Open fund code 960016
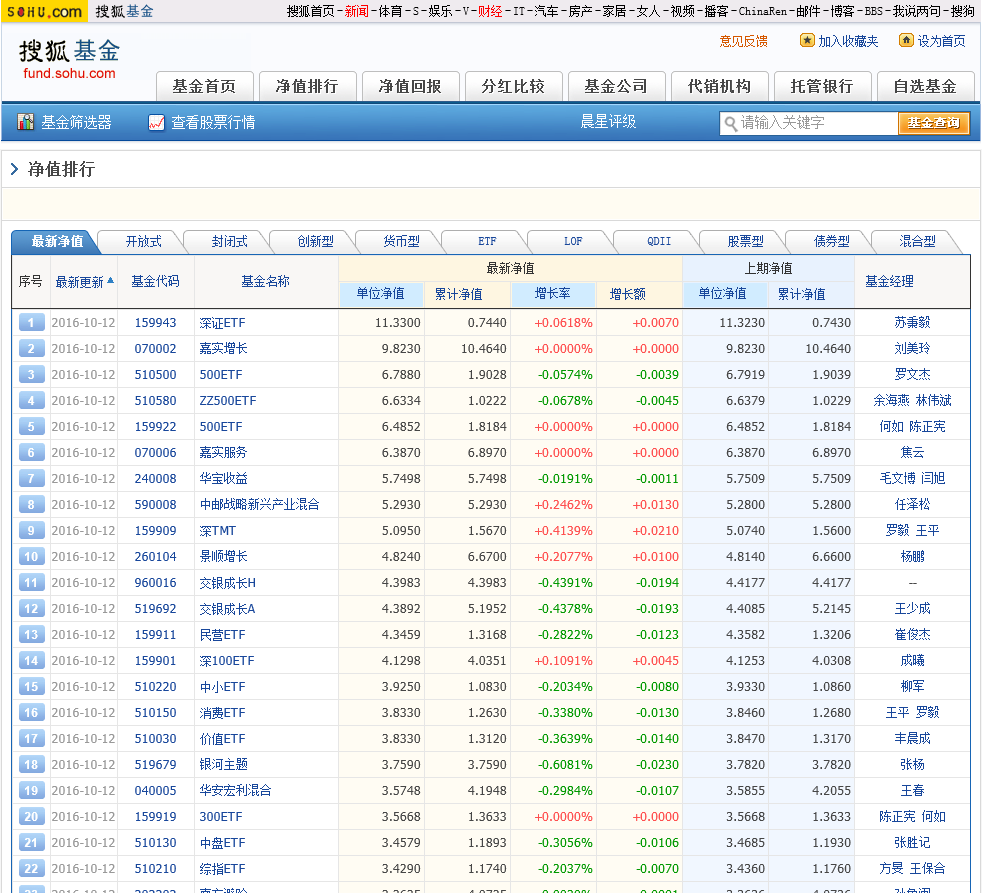Image resolution: width=982 pixels, height=893 pixels. coord(155,583)
